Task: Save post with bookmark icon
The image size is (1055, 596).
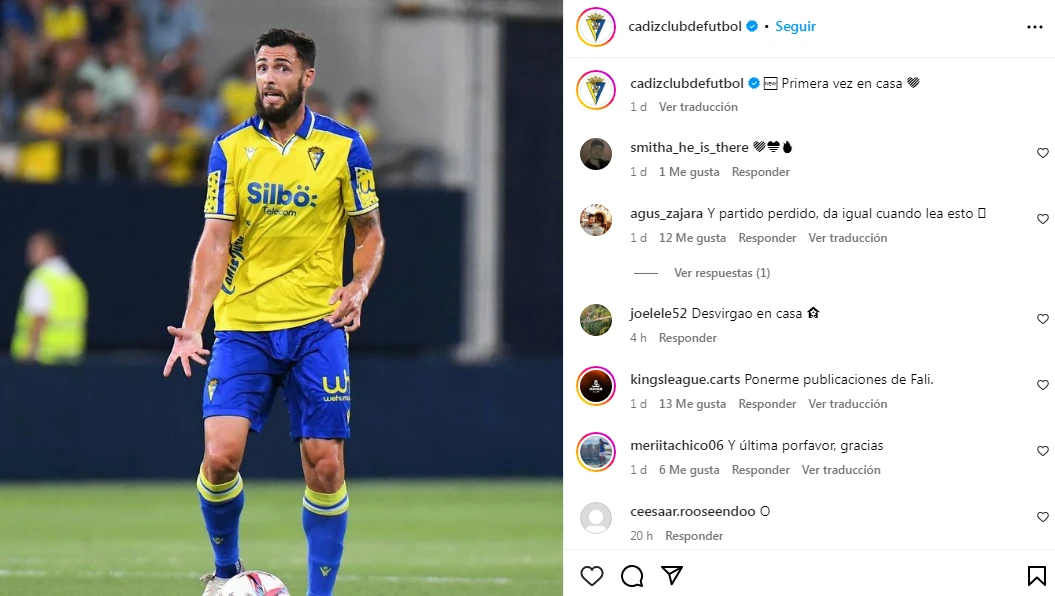Action: 1036,576
